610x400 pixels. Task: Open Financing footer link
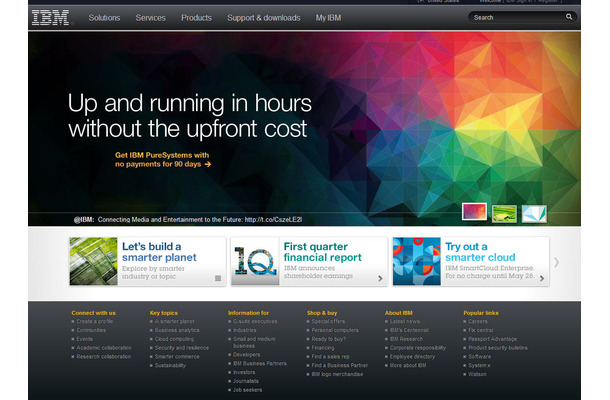pos(323,348)
